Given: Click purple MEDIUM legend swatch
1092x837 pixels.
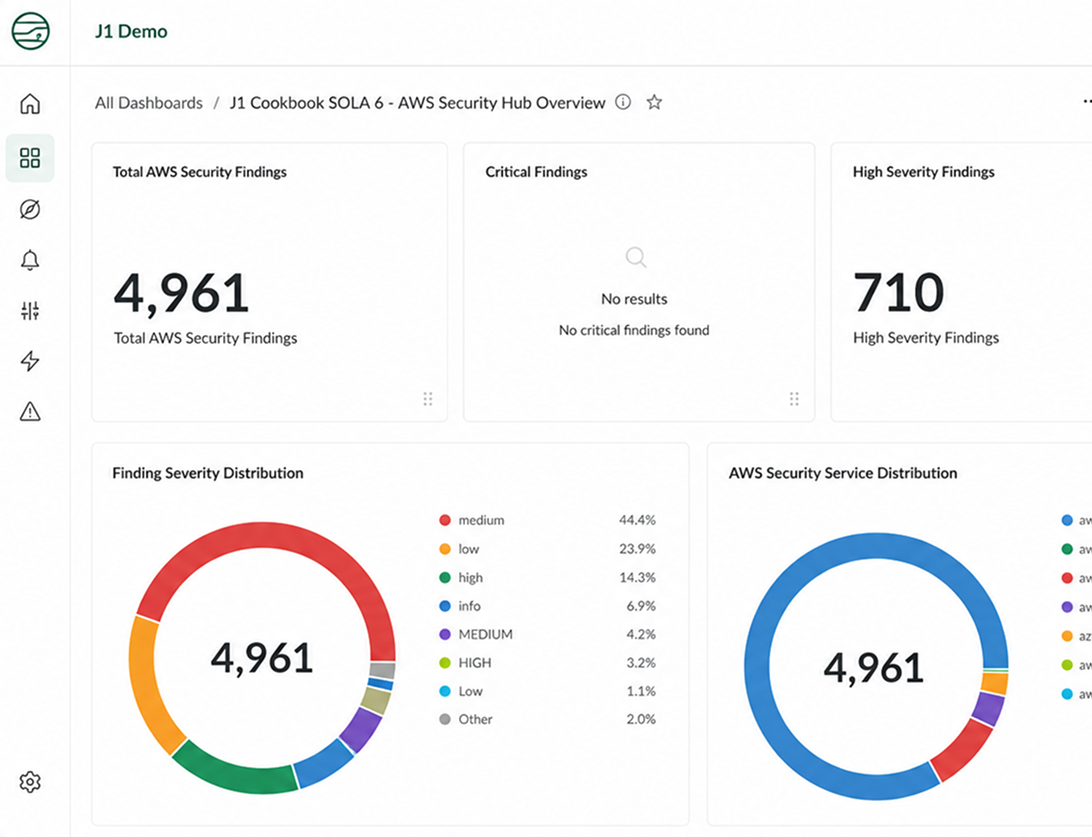Looking at the screenshot, I should coord(445,634).
